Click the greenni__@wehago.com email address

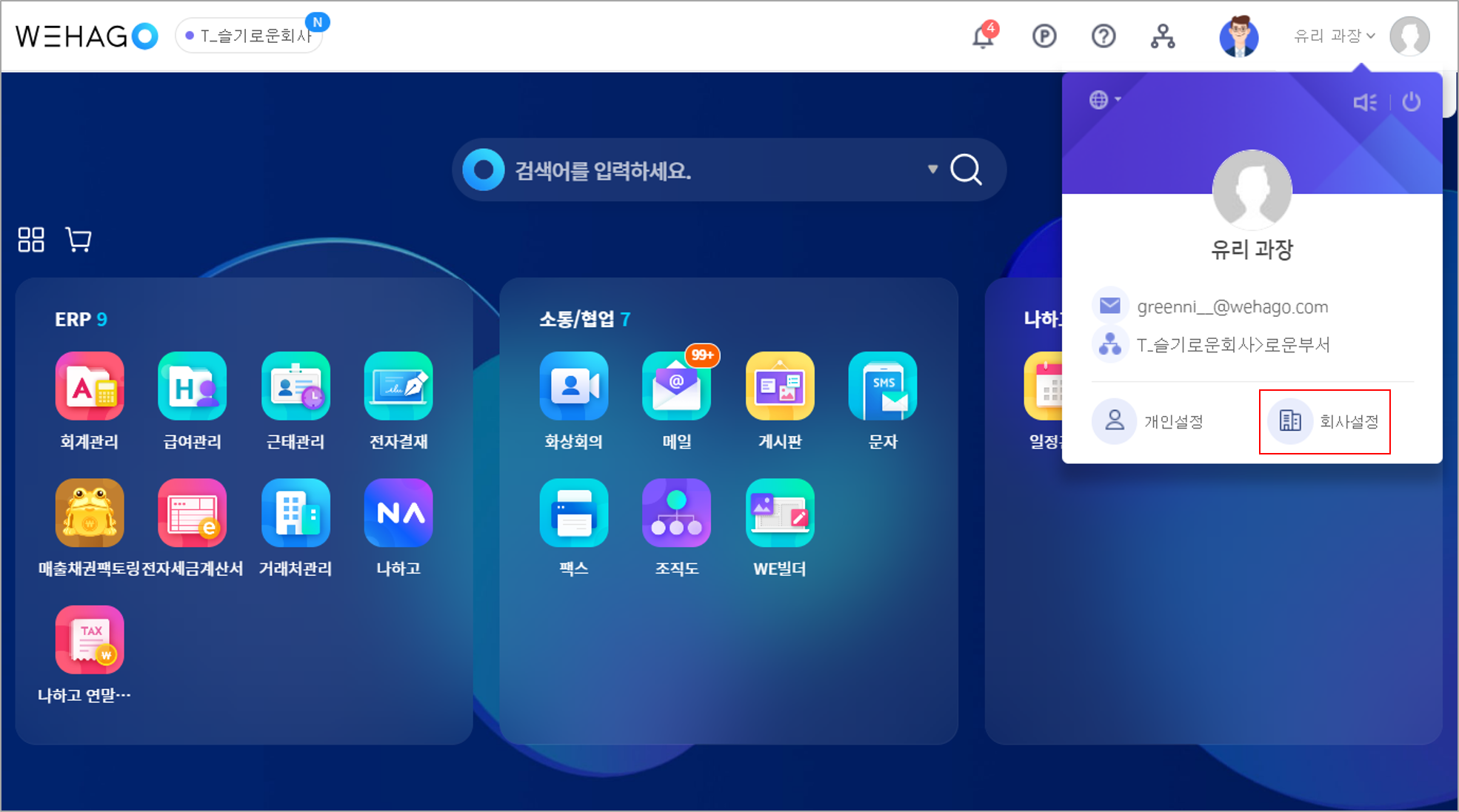click(1232, 306)
